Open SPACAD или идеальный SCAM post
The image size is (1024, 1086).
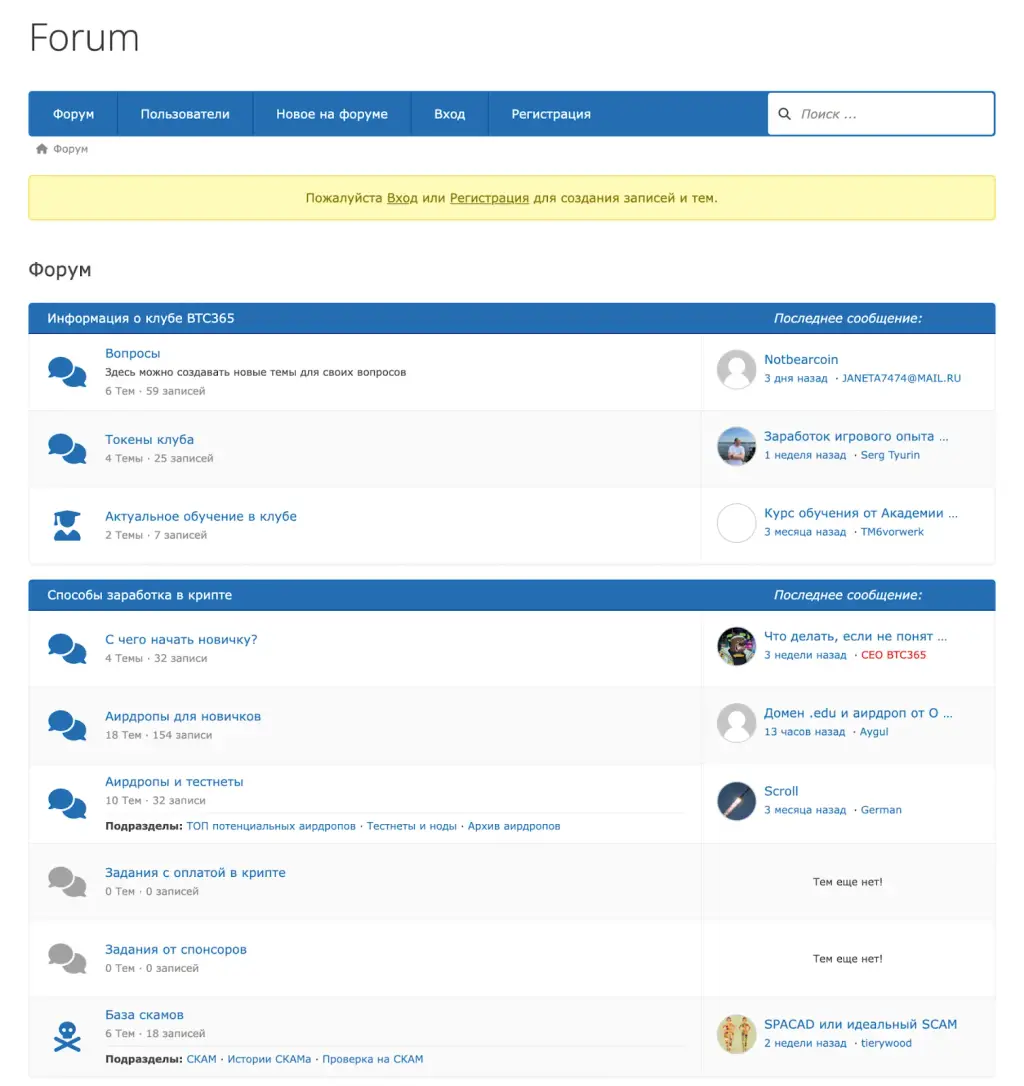pyautogui.click(x=860, y=1024)
